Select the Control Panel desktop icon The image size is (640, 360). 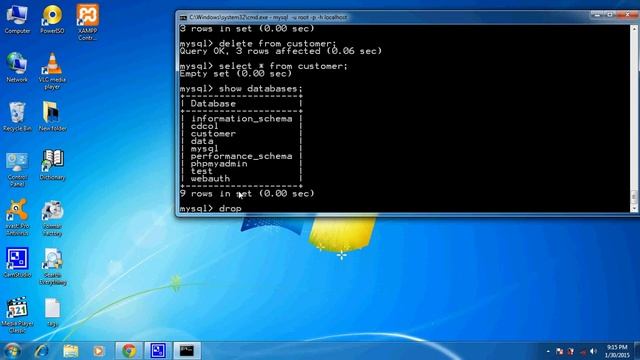[x=17, y=169]
